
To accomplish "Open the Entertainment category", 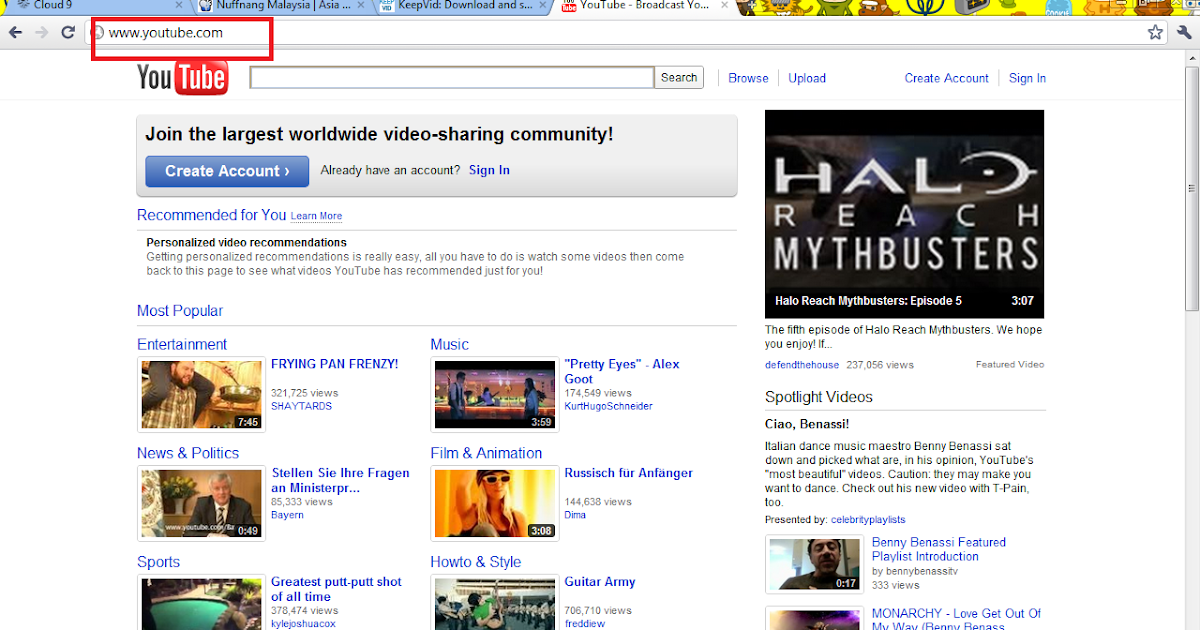I will (x=182, y=344).
